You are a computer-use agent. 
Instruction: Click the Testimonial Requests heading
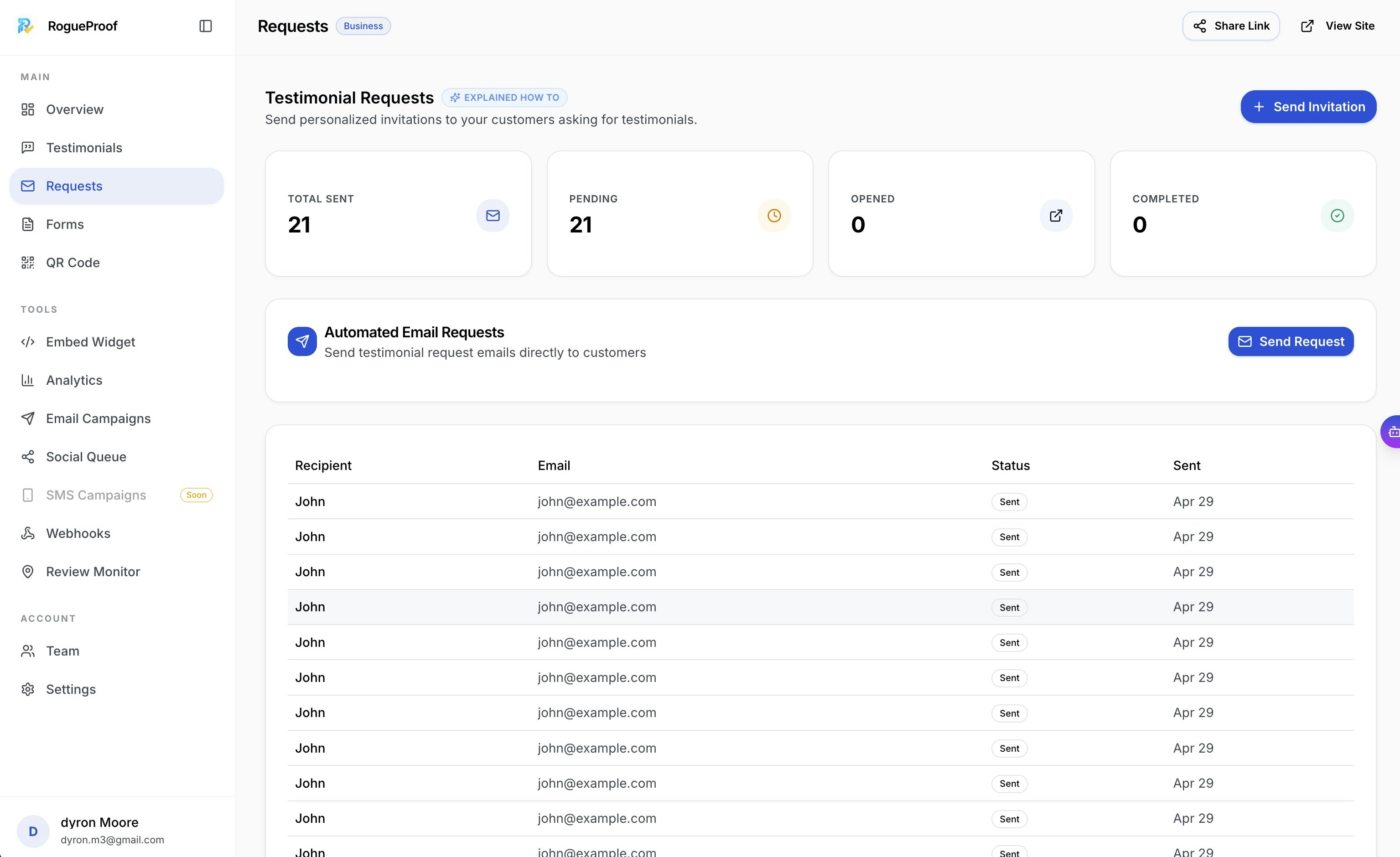pos(349,98)
